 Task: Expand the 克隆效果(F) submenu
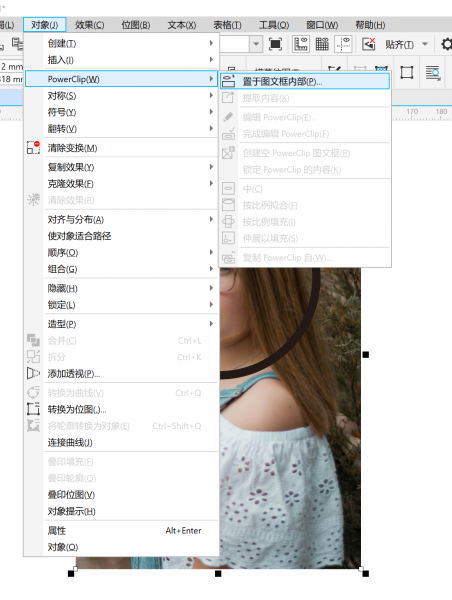point(121,184)
